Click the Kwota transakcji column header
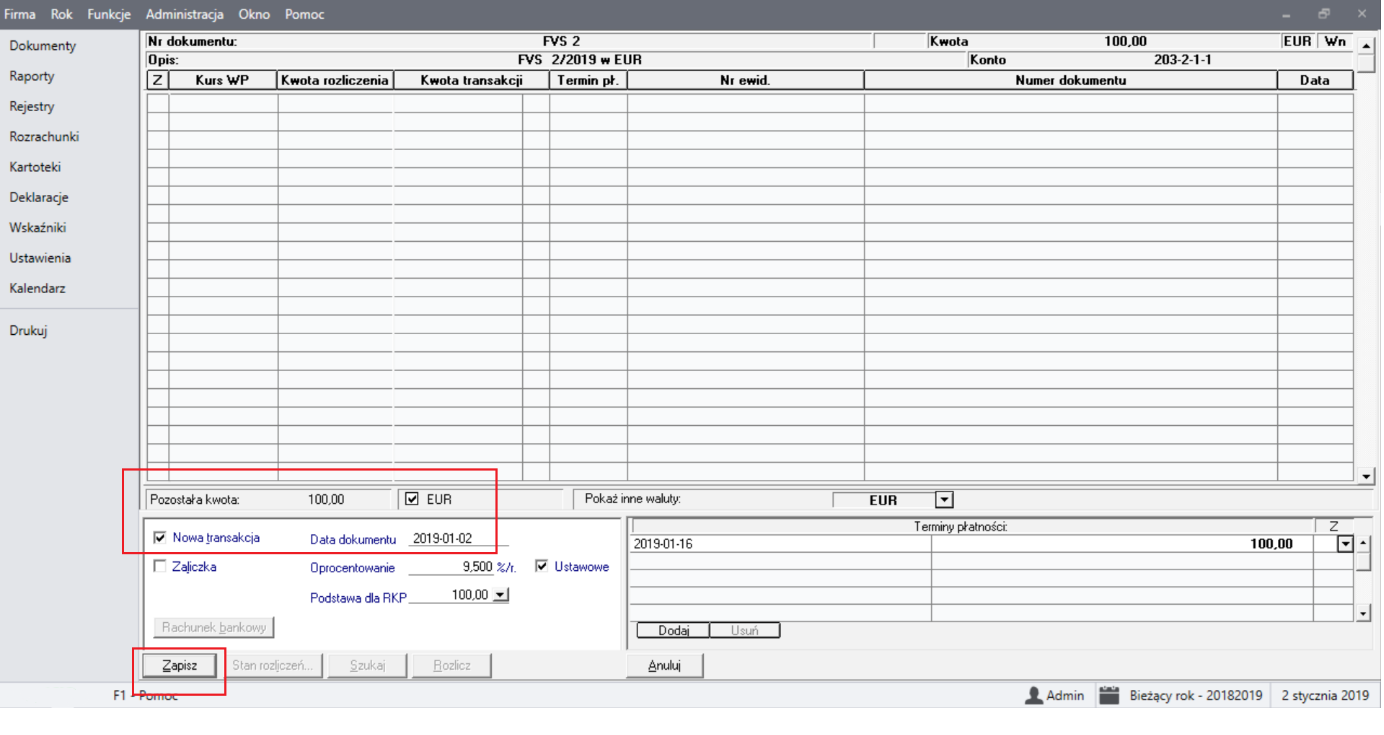Screen dimensions: 1384x735 click(471, 80)
